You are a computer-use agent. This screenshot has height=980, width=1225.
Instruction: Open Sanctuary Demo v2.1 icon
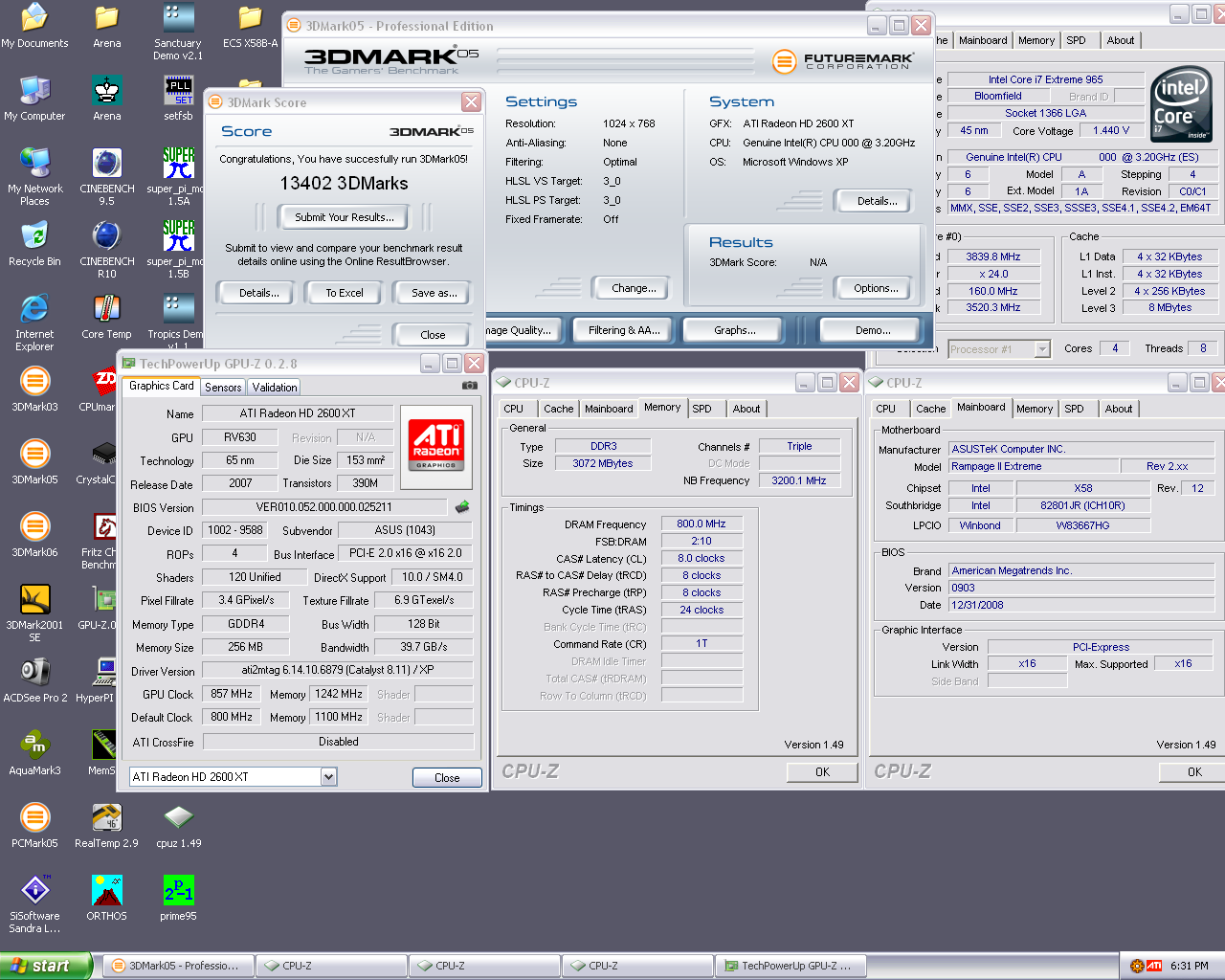[178, 32]
